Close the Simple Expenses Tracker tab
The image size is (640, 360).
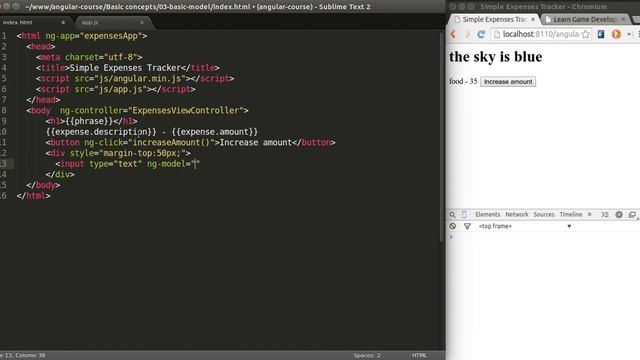533,20
